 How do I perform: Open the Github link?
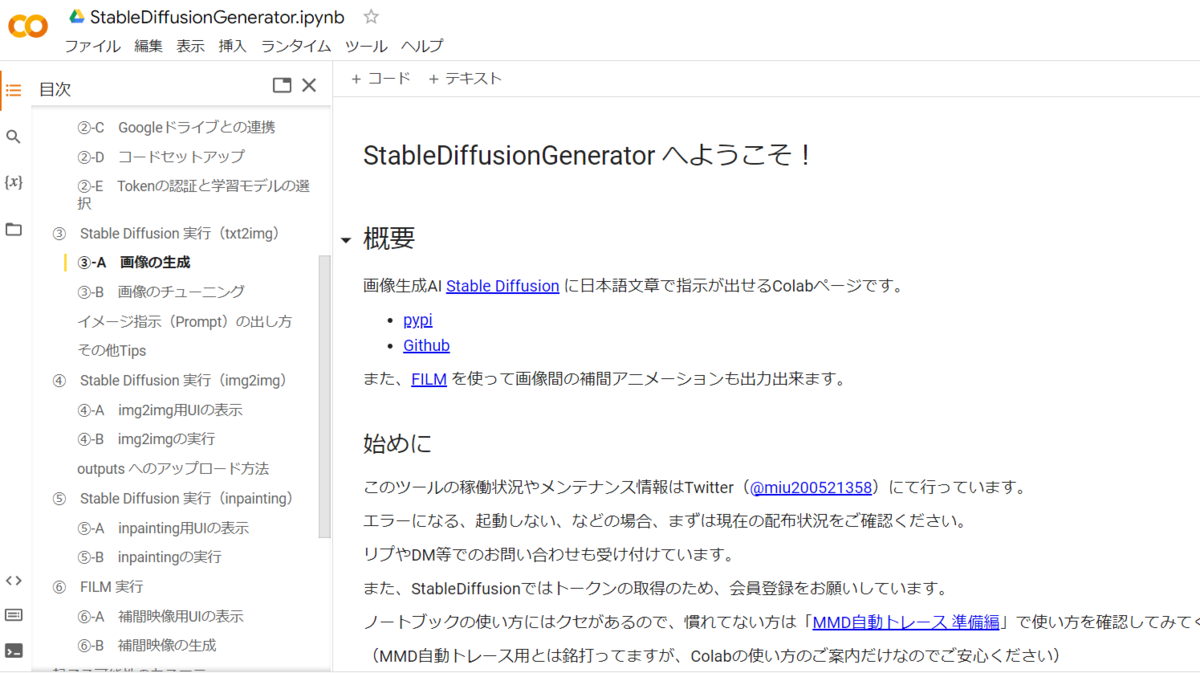pyautogui.click(x=426, y=346)
